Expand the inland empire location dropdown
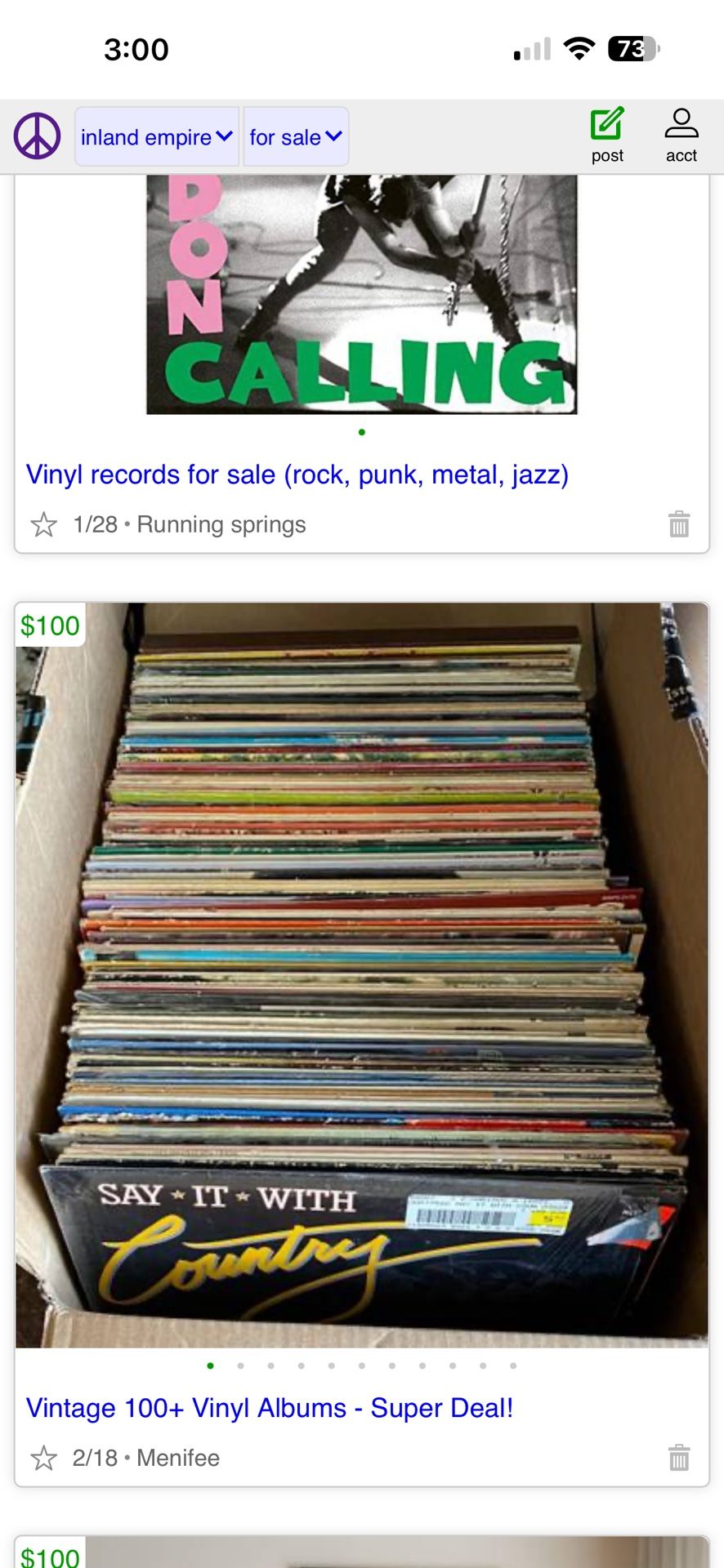 click(x=157, y=136)
